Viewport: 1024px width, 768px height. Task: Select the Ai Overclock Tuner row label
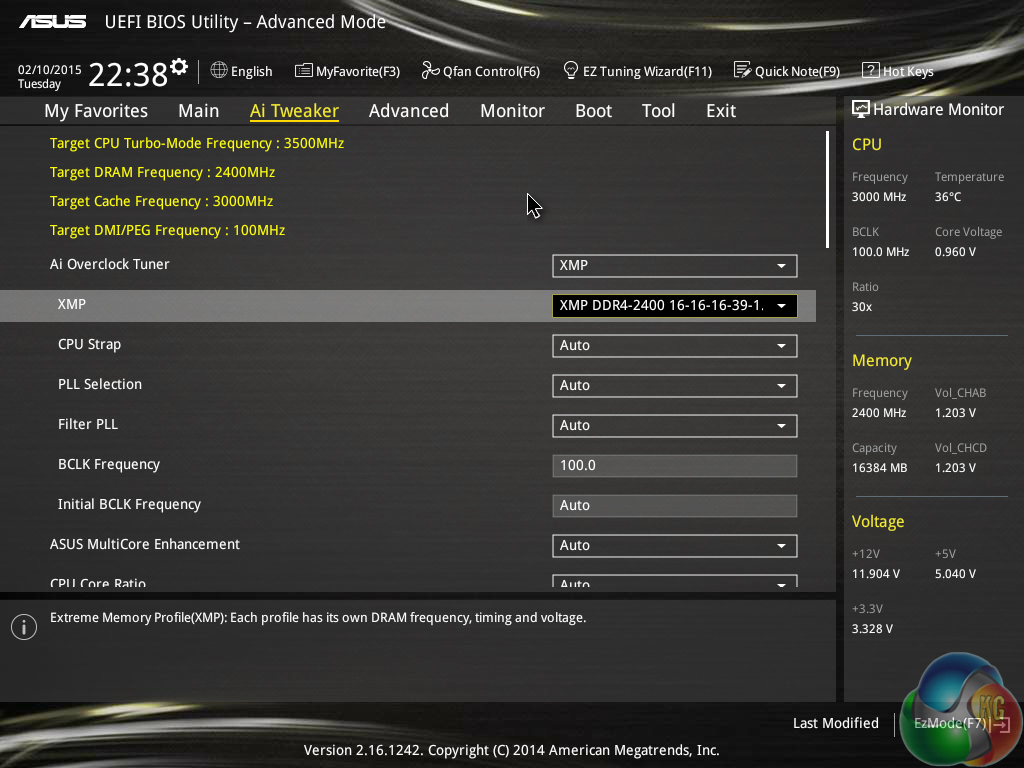tap(110, 264)
